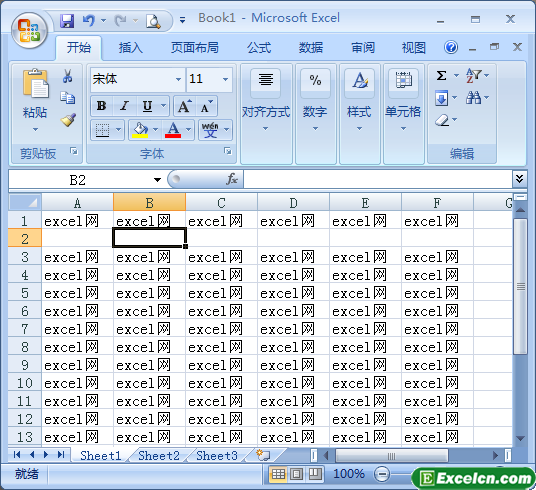Apply cell borders icon

[x=102, y=130]
